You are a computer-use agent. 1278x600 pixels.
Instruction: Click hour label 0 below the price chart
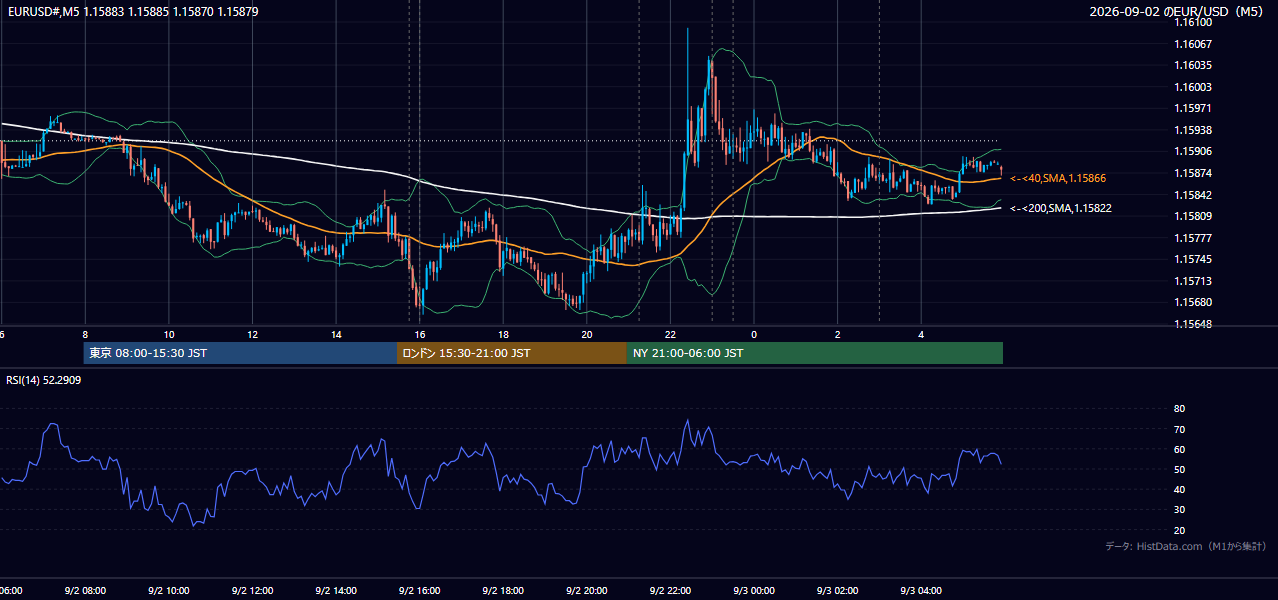pos(754,334)
